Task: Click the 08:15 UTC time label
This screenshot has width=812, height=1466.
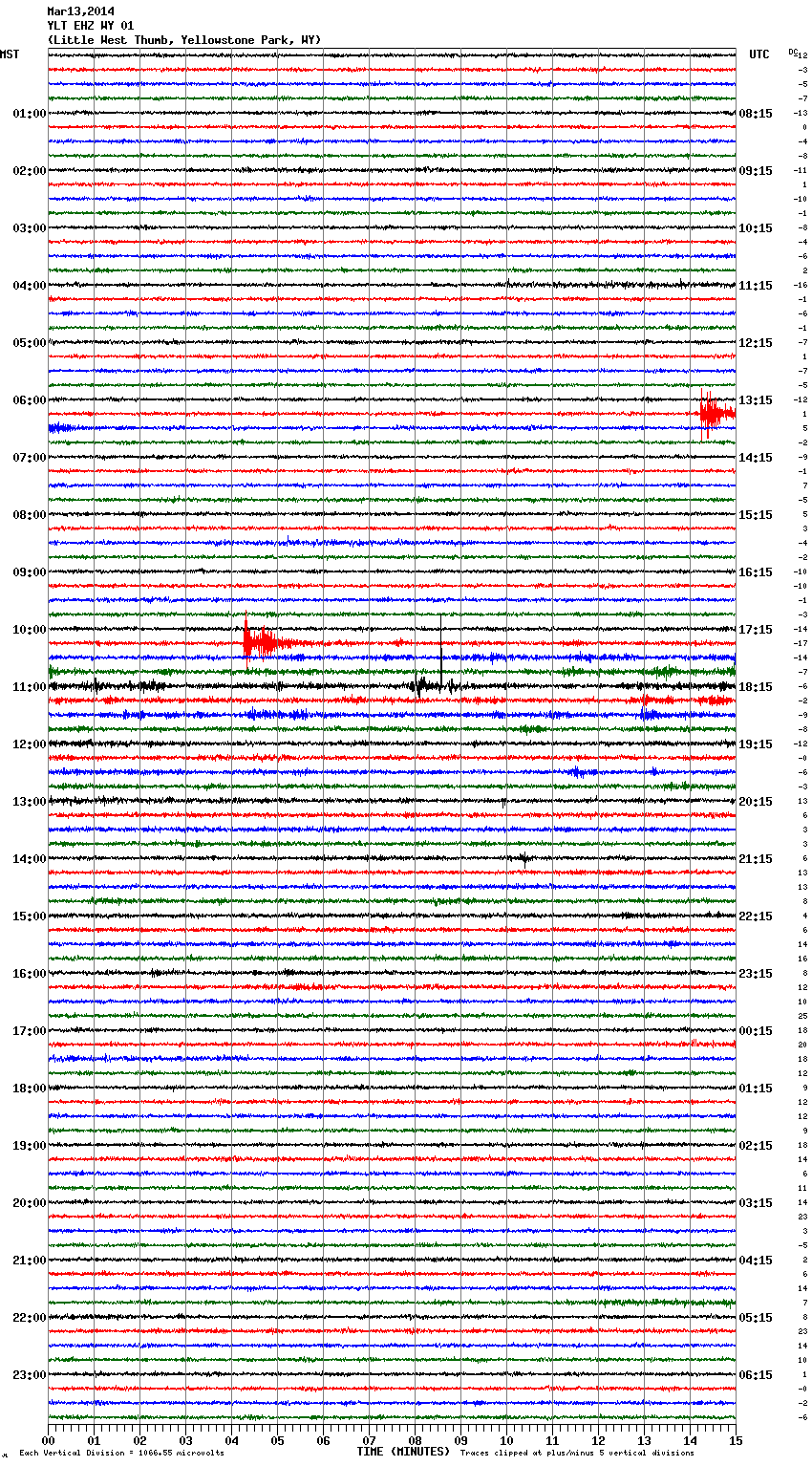Action: [756, 114]
